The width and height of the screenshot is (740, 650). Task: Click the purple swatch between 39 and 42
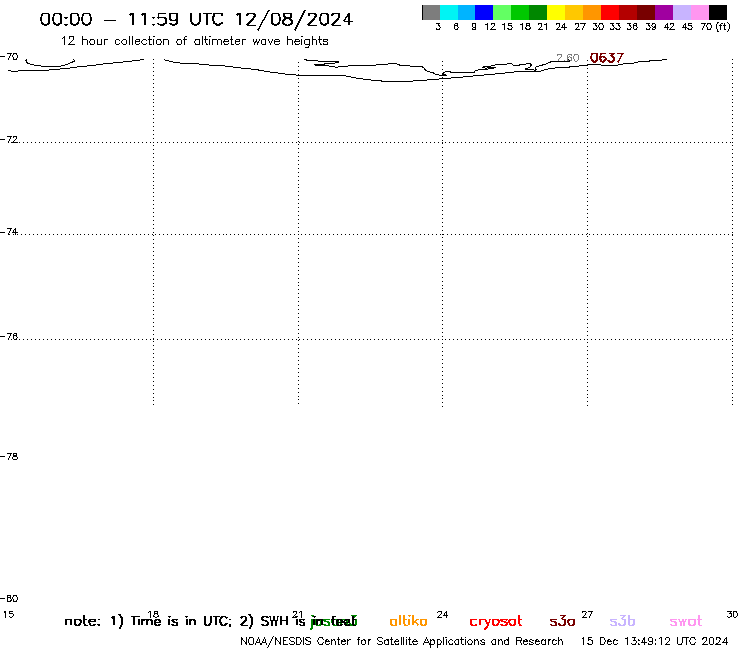coord(664,12)
